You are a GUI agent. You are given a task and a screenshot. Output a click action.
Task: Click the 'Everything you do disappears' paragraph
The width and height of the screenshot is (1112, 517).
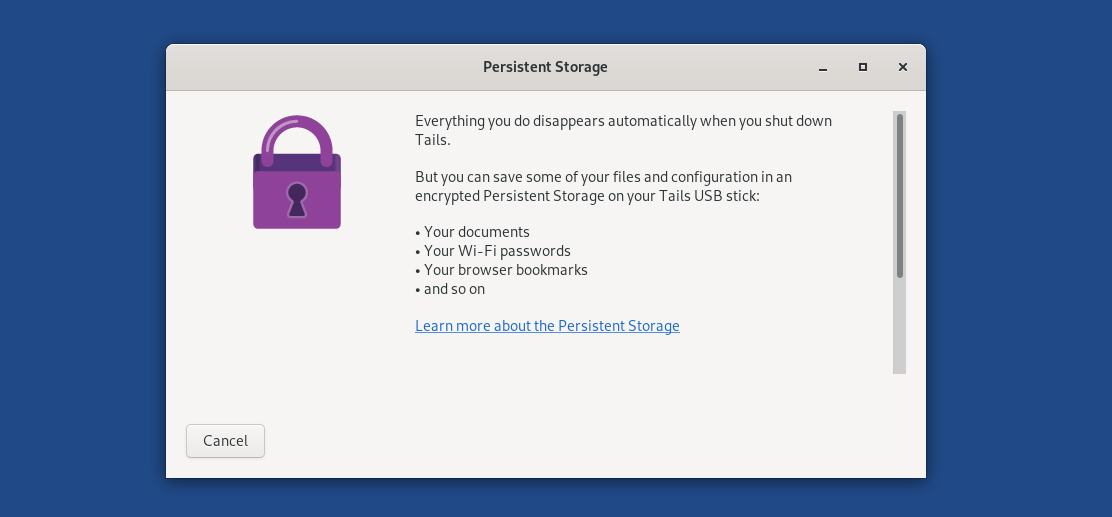pyautogui.click(x=623, y=130)
